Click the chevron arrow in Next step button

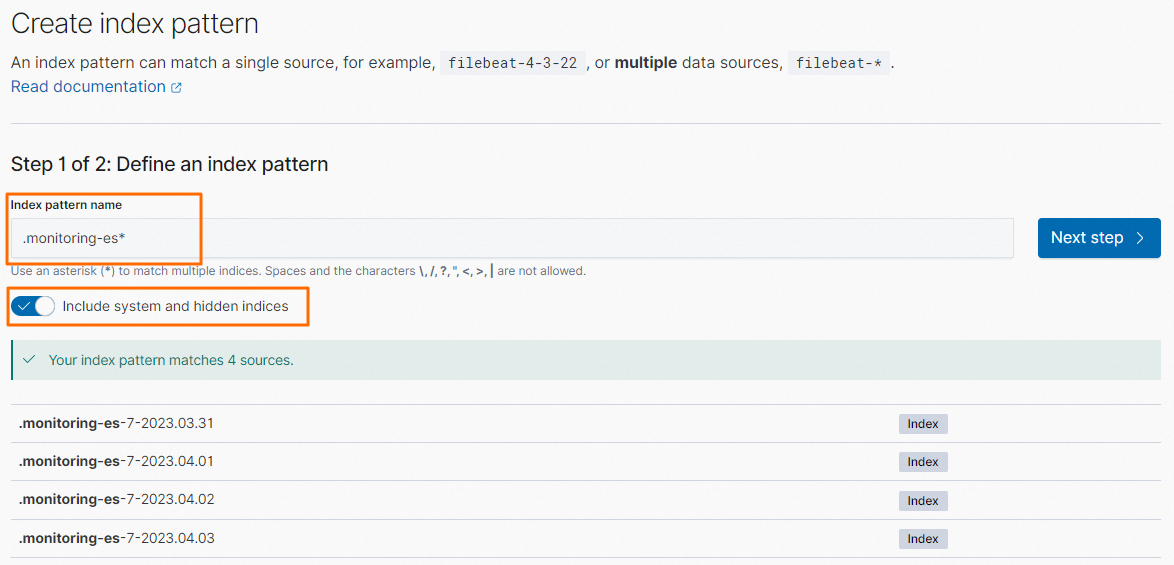pyautogui.click(x=1140, y=238)
